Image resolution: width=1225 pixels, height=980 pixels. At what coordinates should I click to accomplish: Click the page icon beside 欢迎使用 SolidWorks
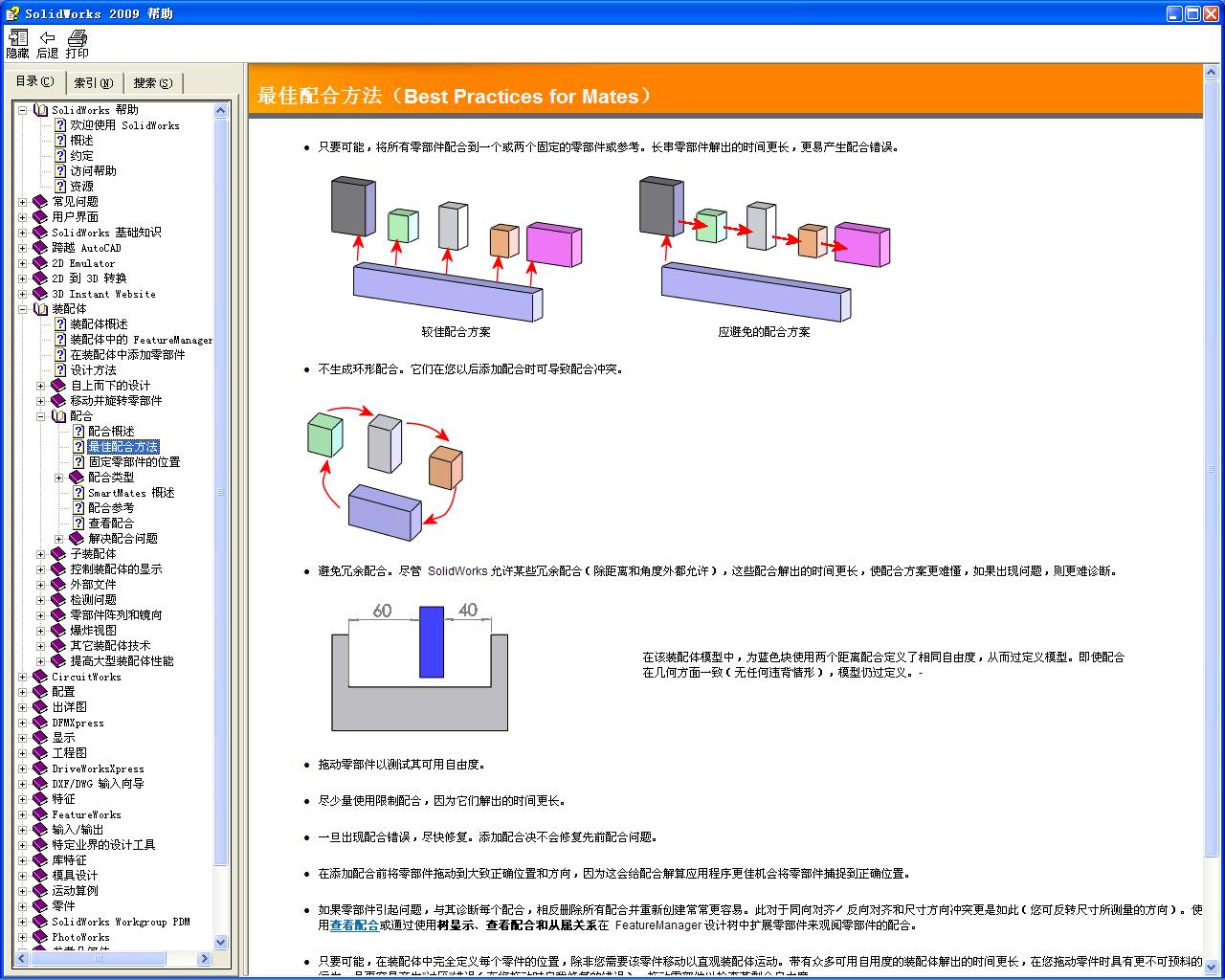pos(60,125)
